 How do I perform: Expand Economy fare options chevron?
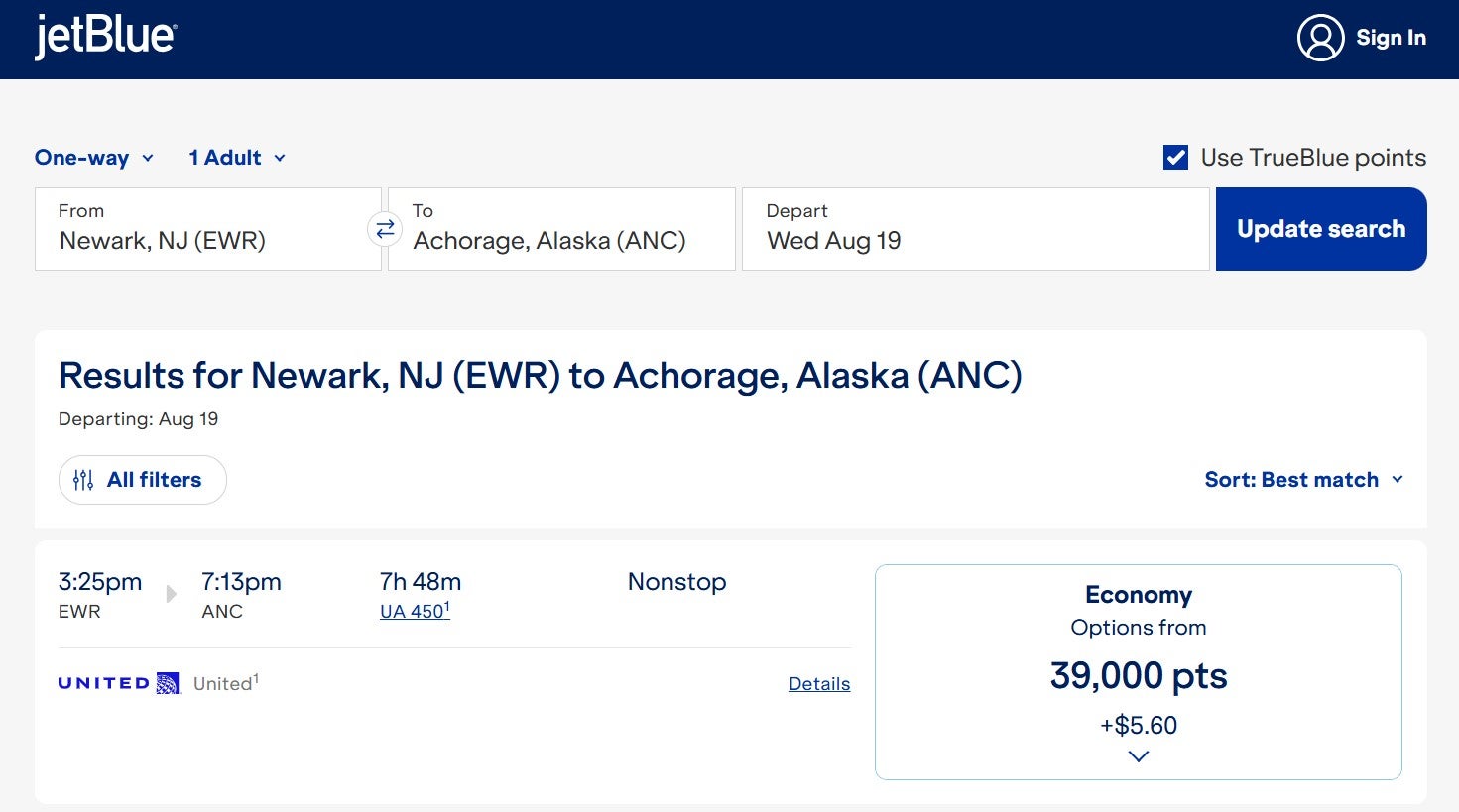1139,756
